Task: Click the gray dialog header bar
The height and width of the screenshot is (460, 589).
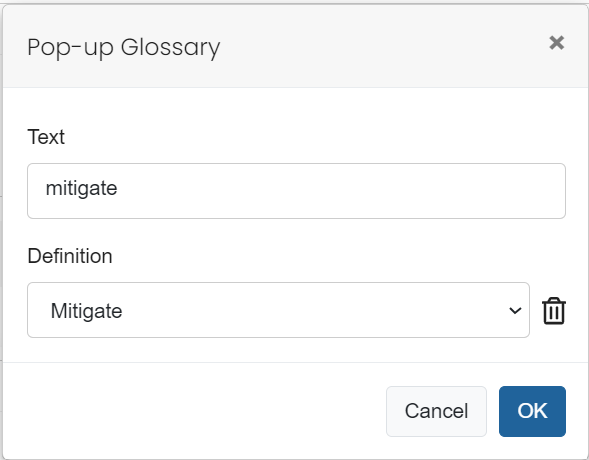Action: coord(376,46)
